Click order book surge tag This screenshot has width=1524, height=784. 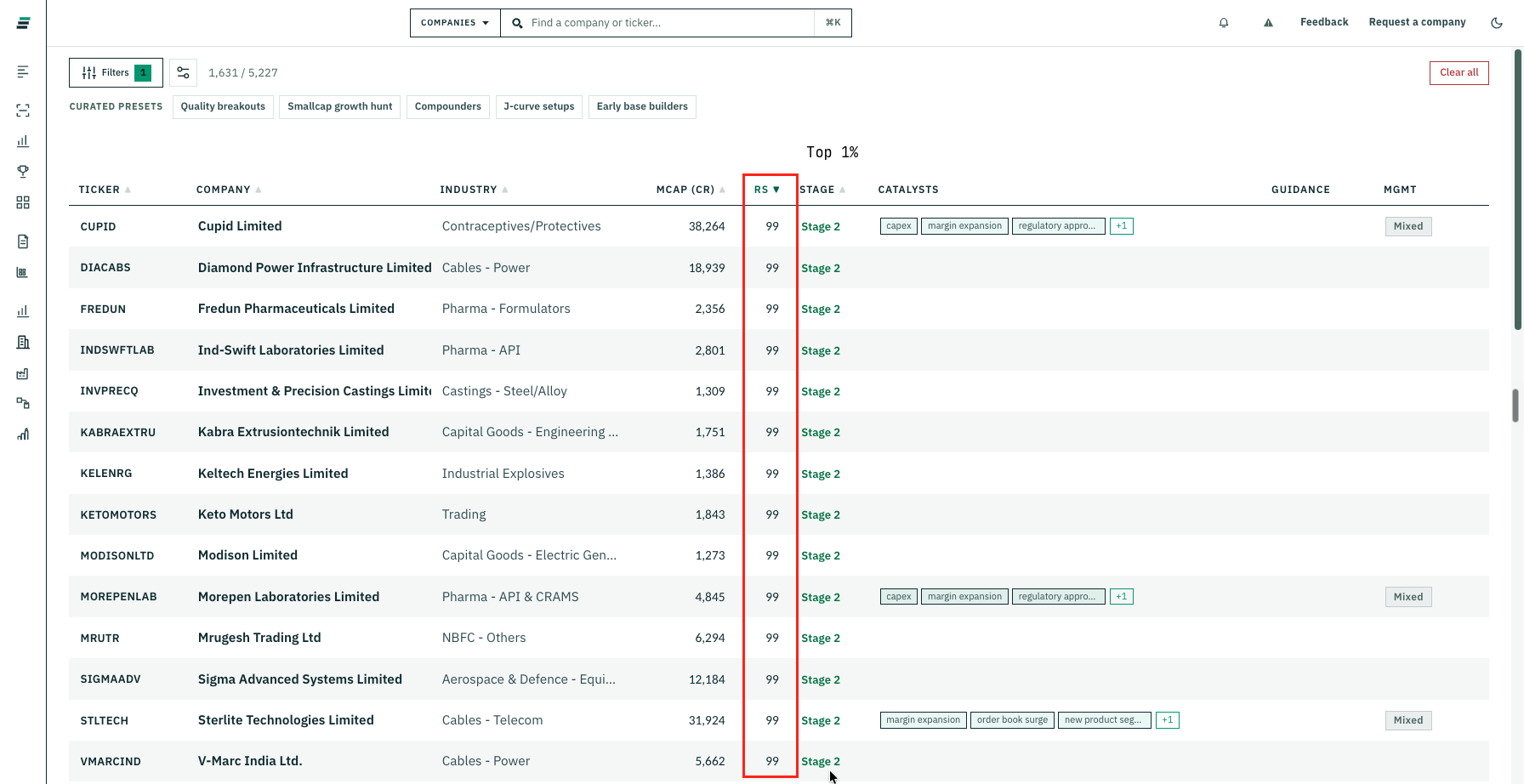coord(1013,720)
